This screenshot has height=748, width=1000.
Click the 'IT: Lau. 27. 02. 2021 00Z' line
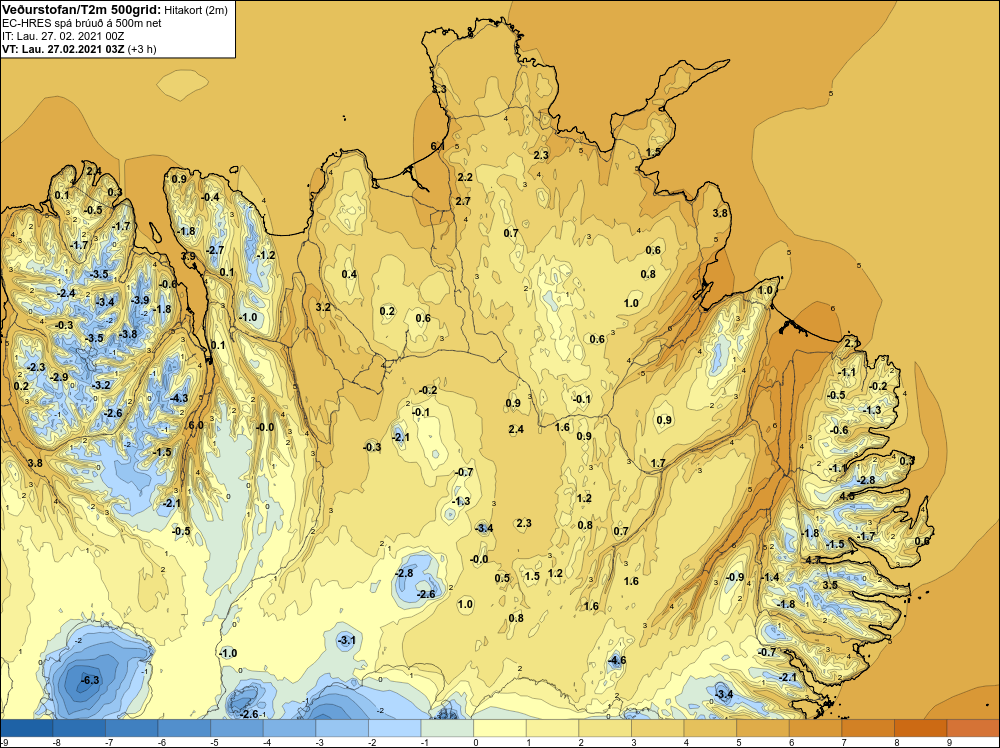click(x=63, y=36)
